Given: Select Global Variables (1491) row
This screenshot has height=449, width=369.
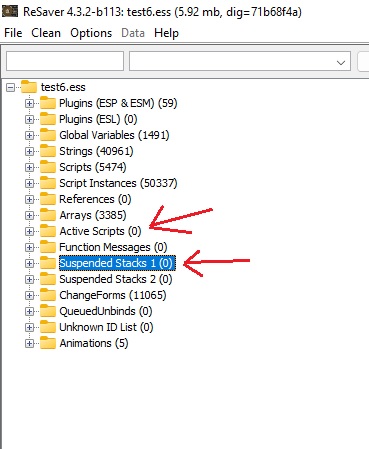Looking at the screenshot, I should [x=114, y=135].
